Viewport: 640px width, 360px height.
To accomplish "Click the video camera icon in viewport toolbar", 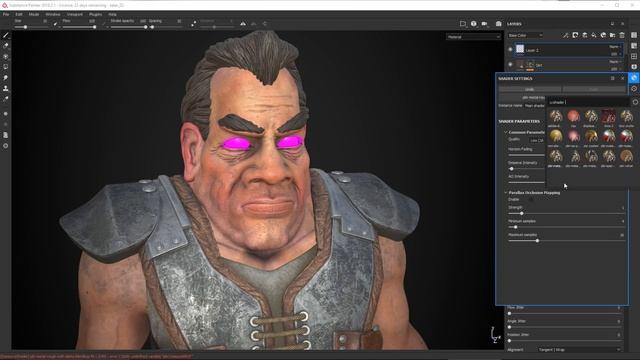I will 484,24.
